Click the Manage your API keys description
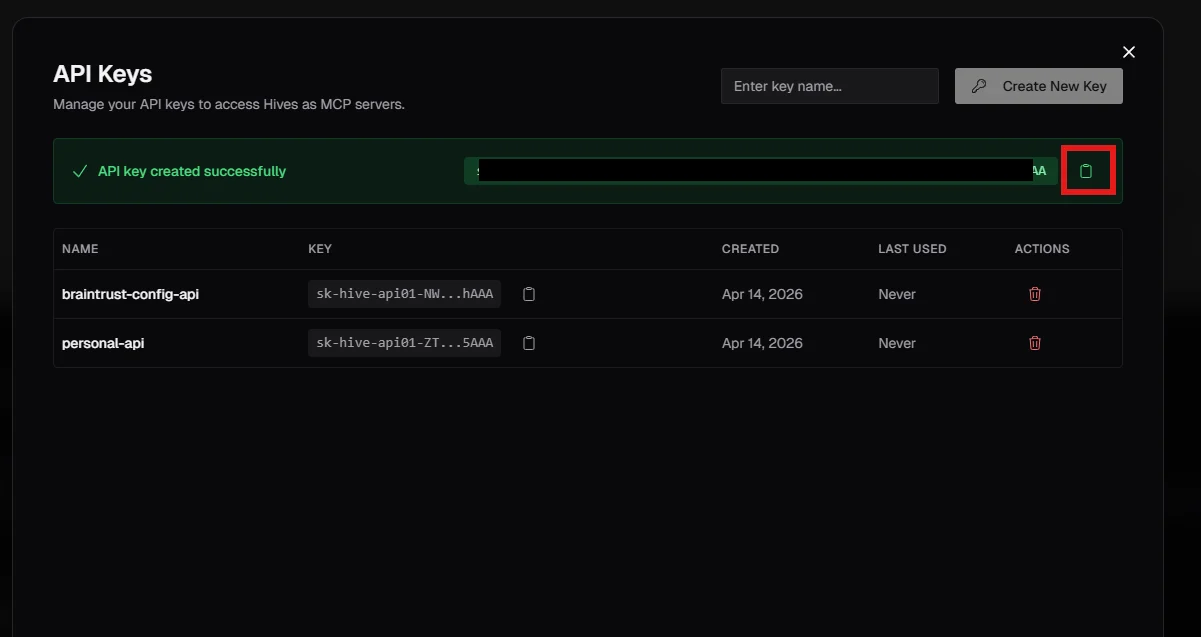This screenshot has width=1201, height=637. coord(229,104)
